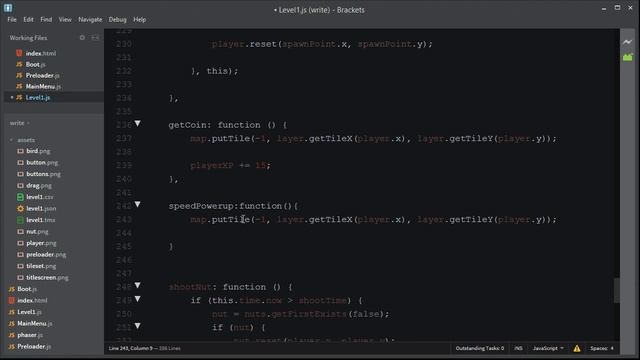Collapse the assets folder in file tree
Image resolution: width=640 pixels, height=360 pixels.
click(x=11, y=140)
